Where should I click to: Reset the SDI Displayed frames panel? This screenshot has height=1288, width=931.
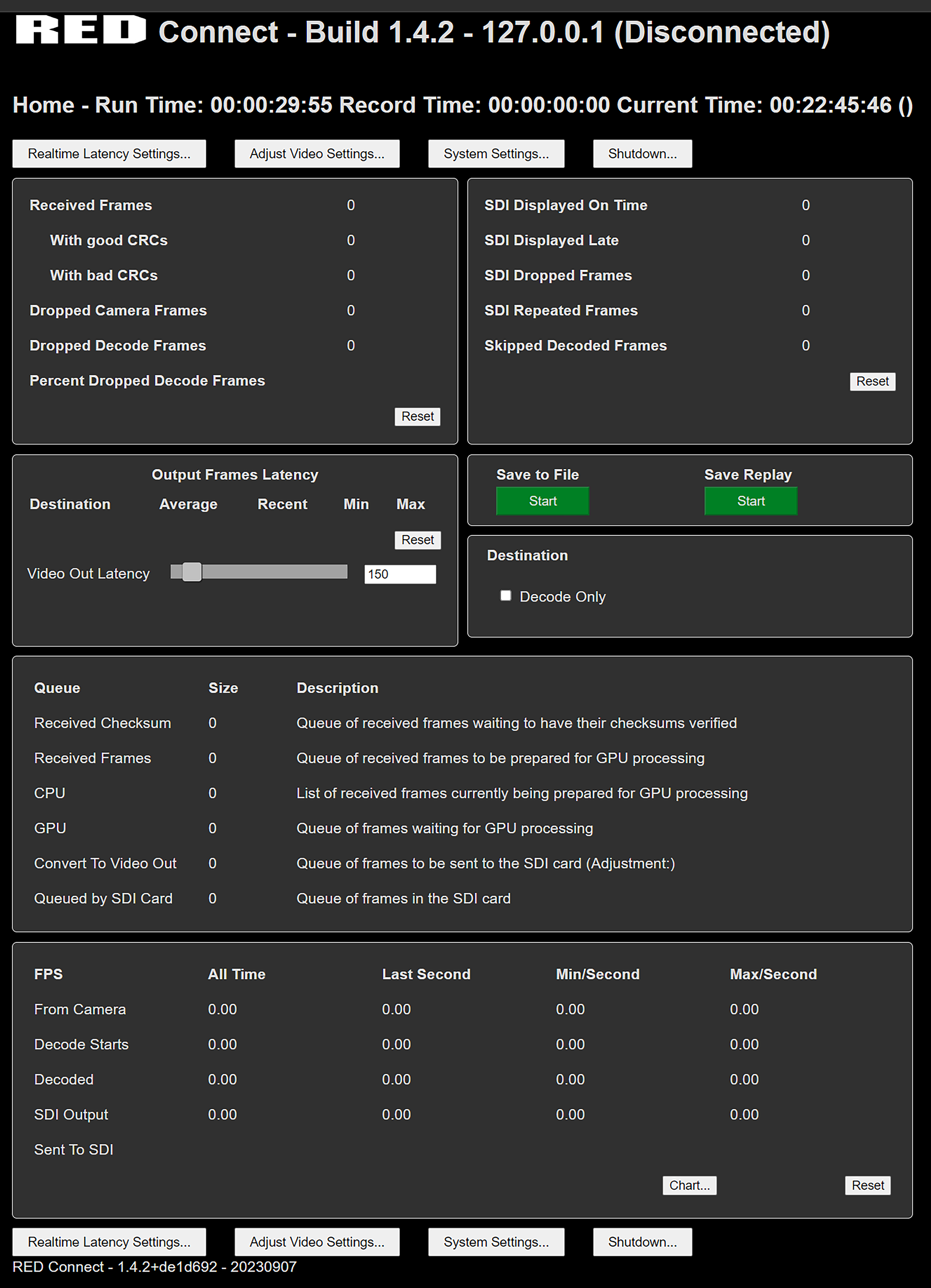coord(873,381)
